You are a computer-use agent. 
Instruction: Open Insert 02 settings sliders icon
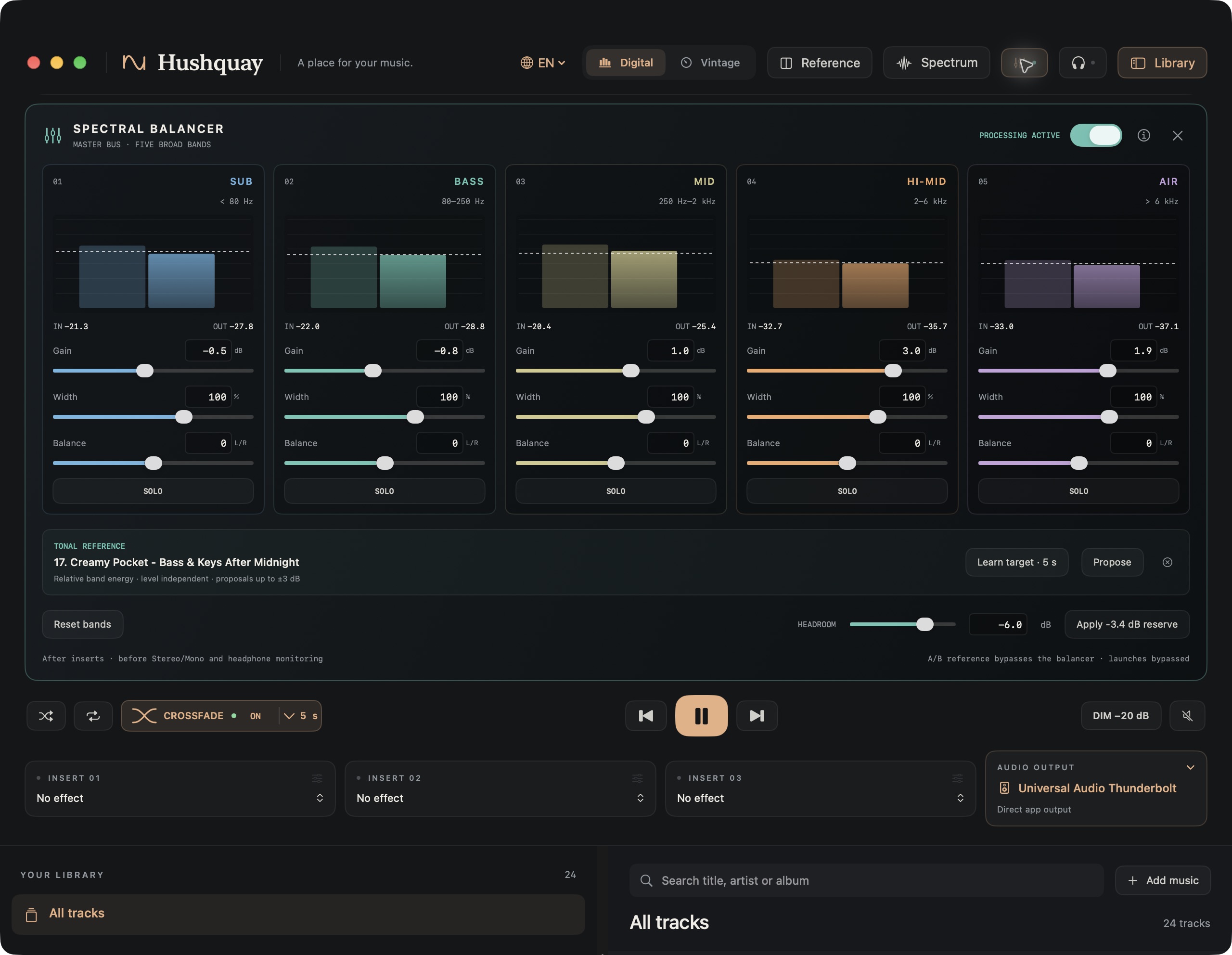coord(638,778)
